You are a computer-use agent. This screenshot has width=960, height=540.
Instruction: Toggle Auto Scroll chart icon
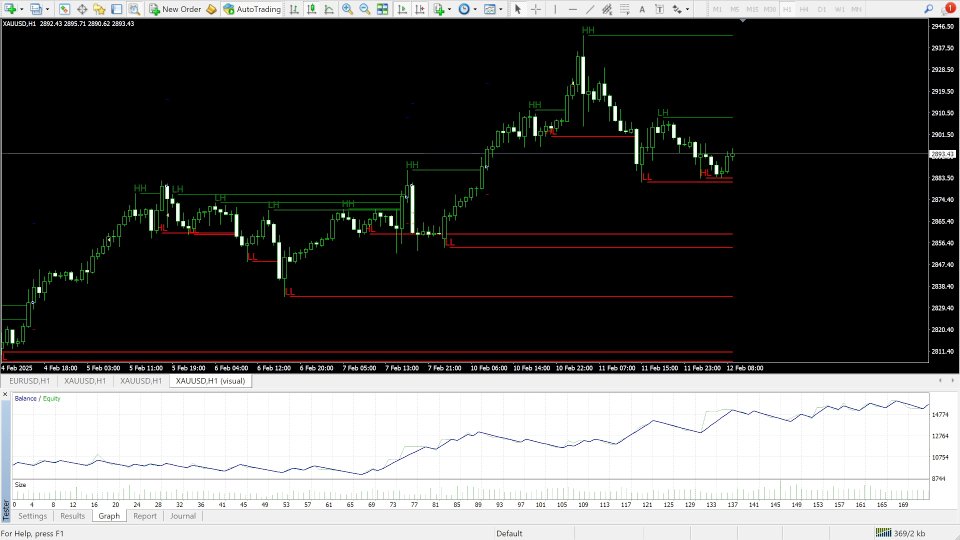tap(402, 9)
